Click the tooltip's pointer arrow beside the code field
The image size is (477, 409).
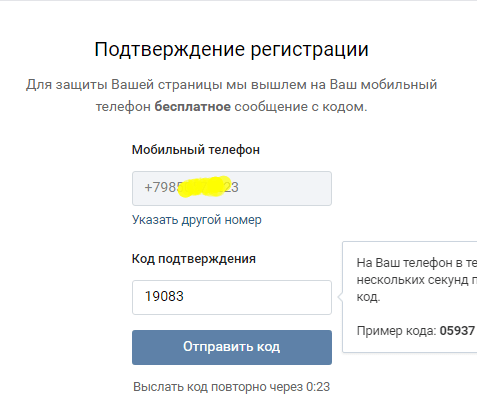click(340, 297)
